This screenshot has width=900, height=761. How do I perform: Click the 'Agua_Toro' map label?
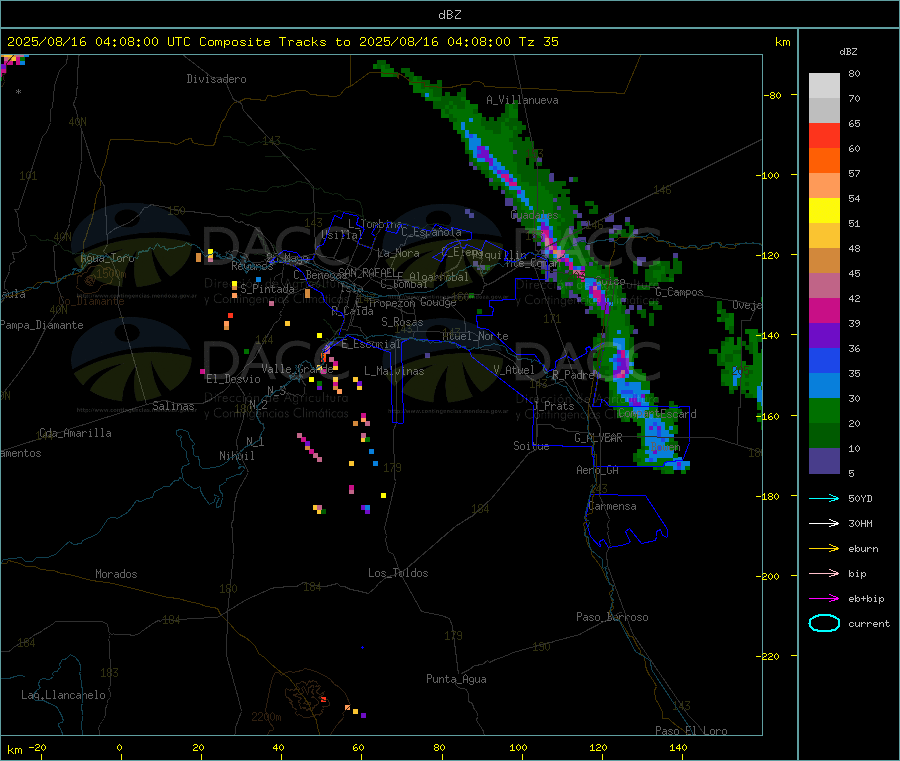(x=107, y=258)
